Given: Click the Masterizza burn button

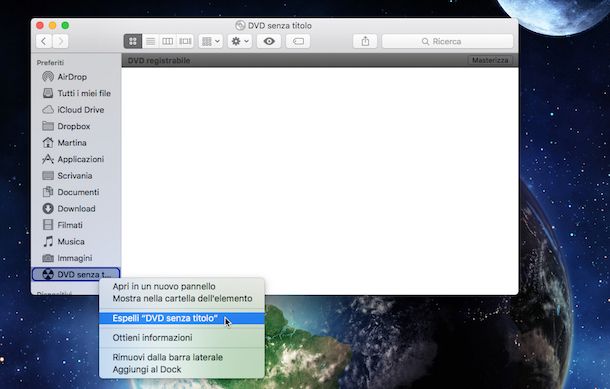Looking at the screenshot, I should [490, 60].
